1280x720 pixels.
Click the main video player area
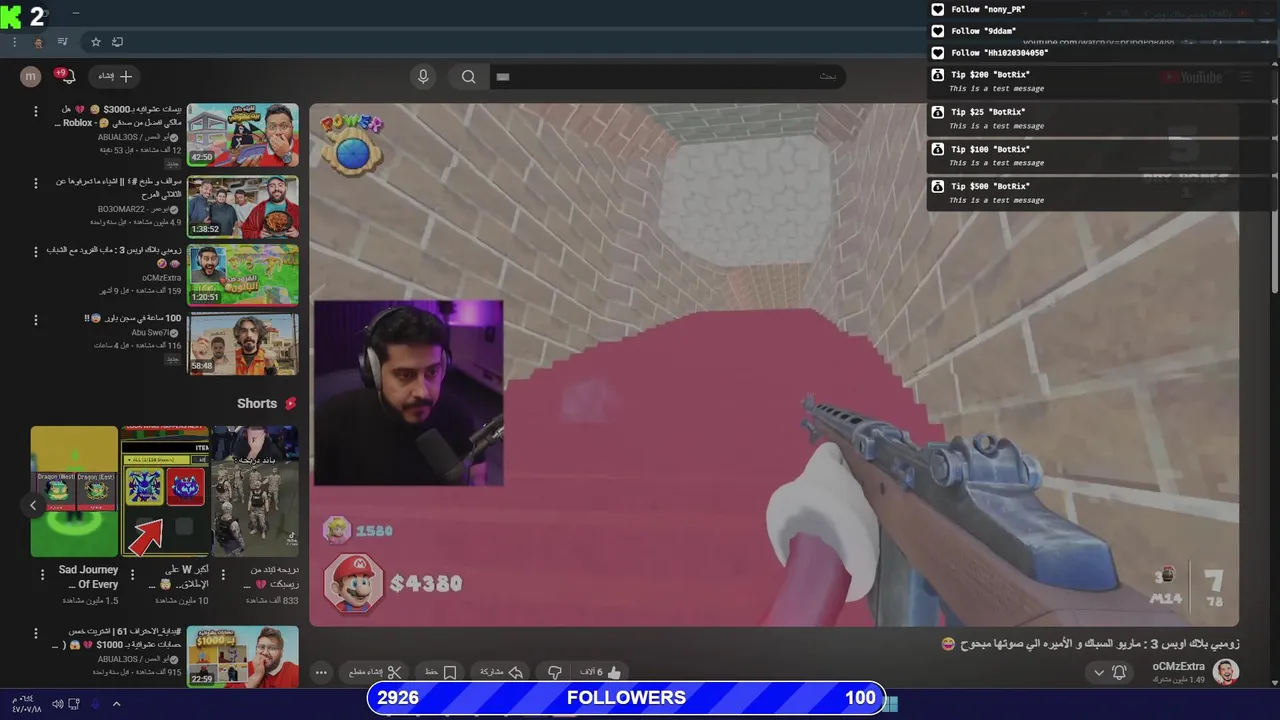tap(774, 365)
